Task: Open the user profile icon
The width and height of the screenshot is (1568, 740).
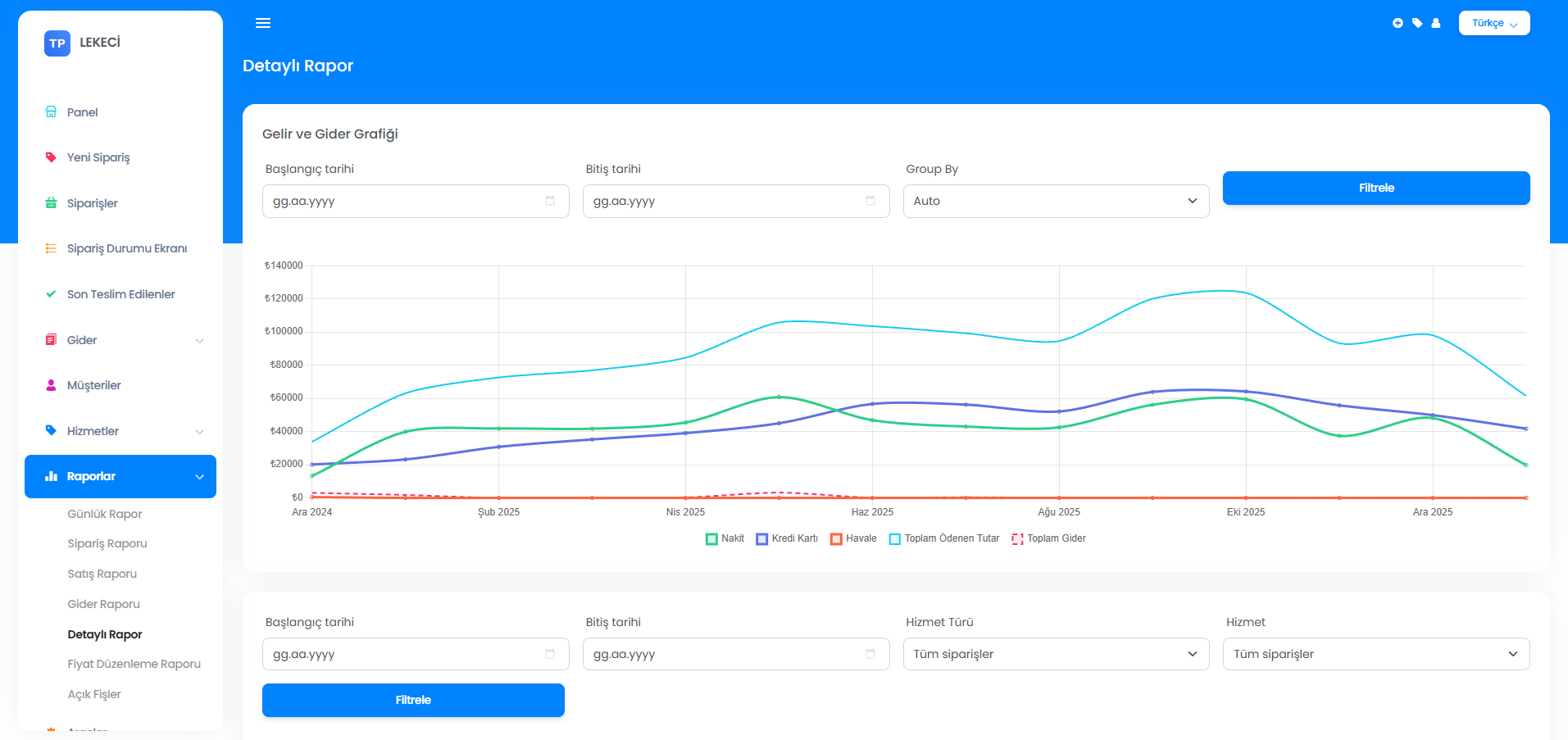Action: (x=1436, y=23)
